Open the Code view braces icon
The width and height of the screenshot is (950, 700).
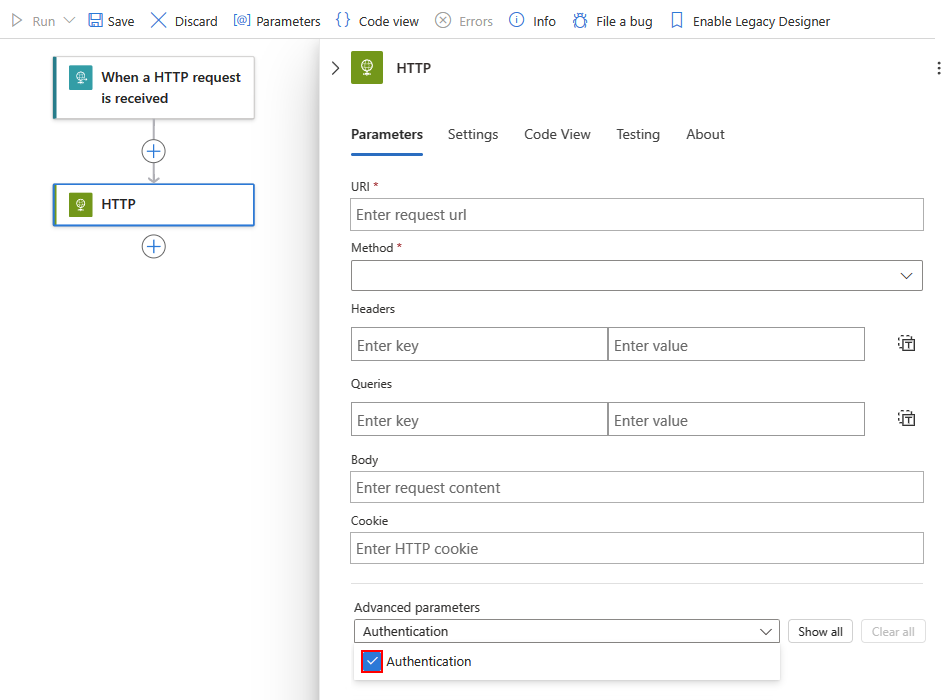click(343, 21)
